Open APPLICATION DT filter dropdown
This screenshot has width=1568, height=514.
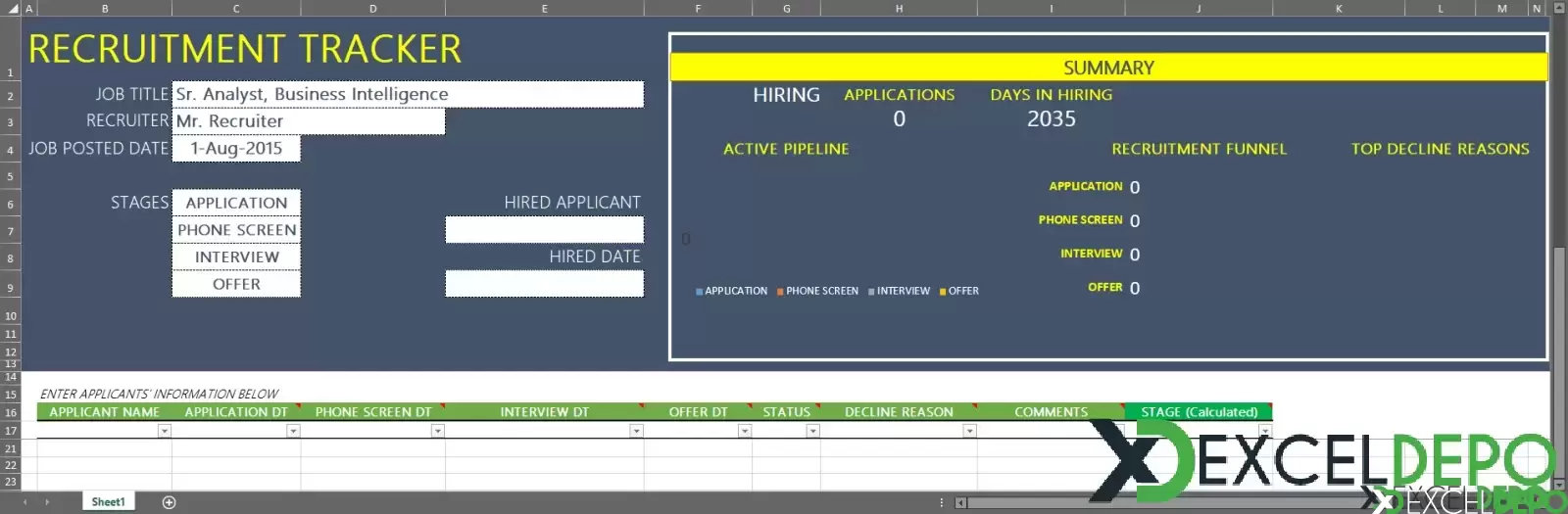pos(293,431)
